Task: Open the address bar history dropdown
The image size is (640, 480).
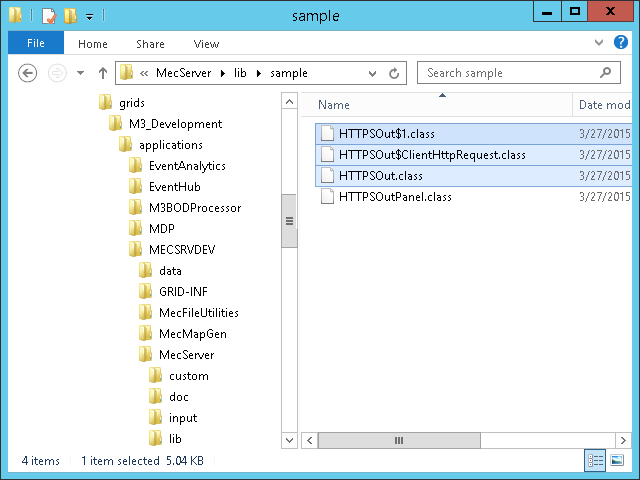Action: tap(374, 73)
